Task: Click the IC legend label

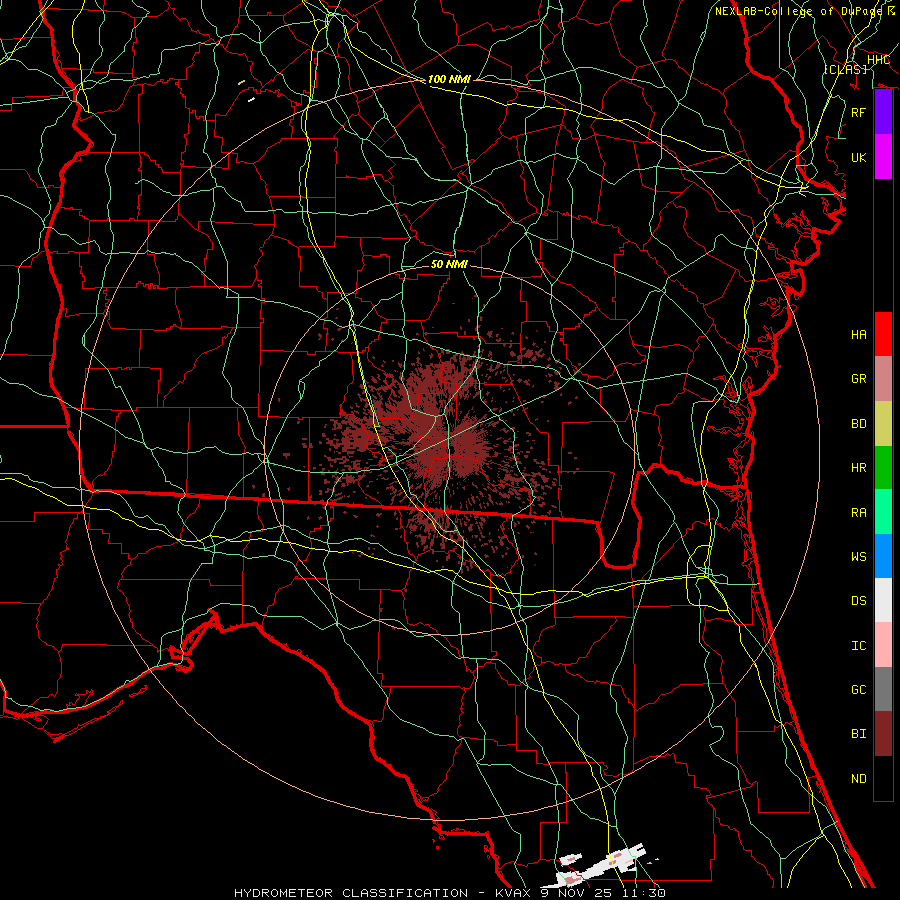Action: click(859, 646)
